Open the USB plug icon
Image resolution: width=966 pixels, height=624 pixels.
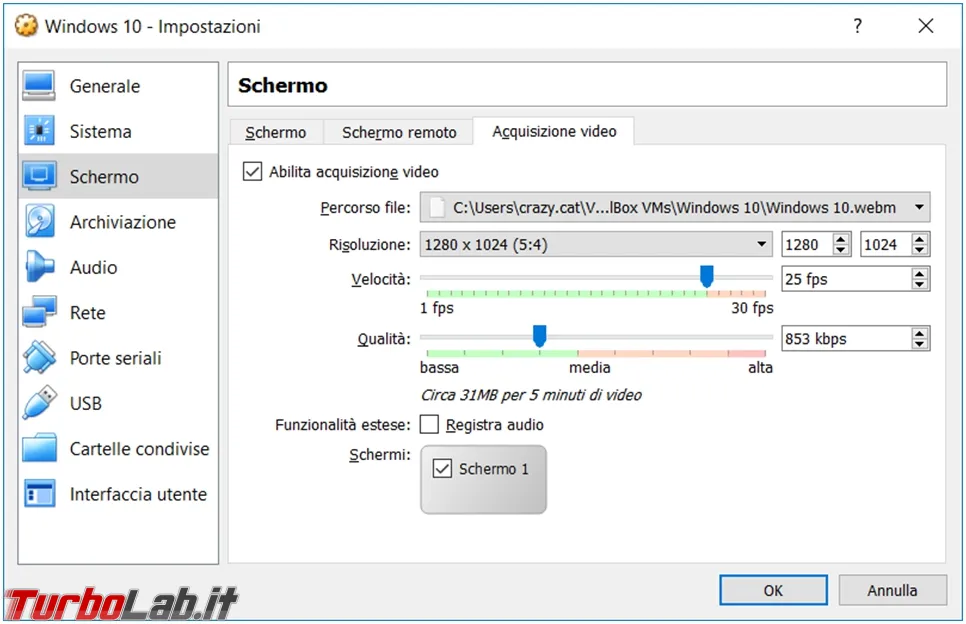(x=39, y=403)
